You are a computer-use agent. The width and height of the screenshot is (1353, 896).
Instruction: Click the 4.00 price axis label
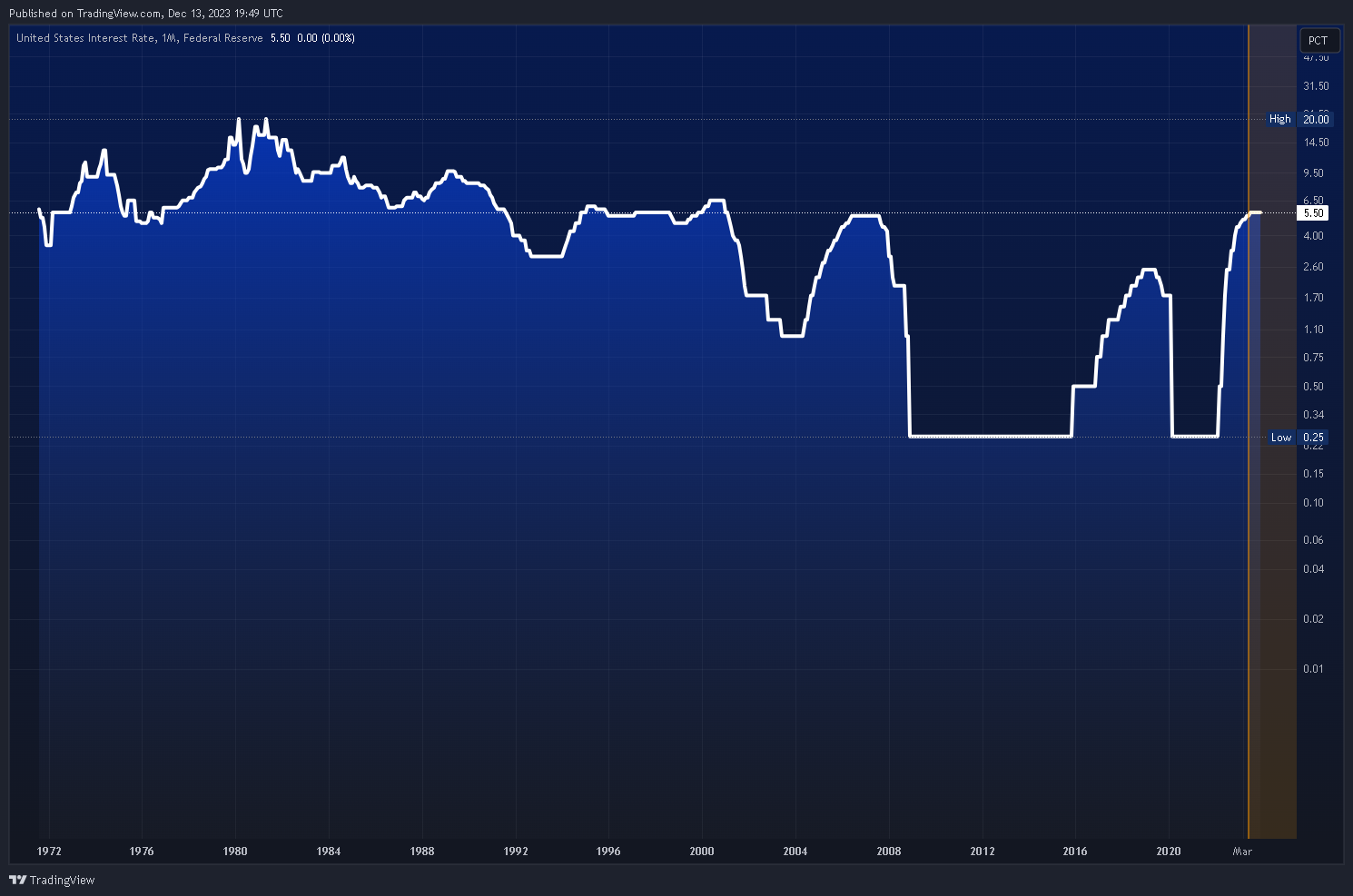tap(1313, 236)
